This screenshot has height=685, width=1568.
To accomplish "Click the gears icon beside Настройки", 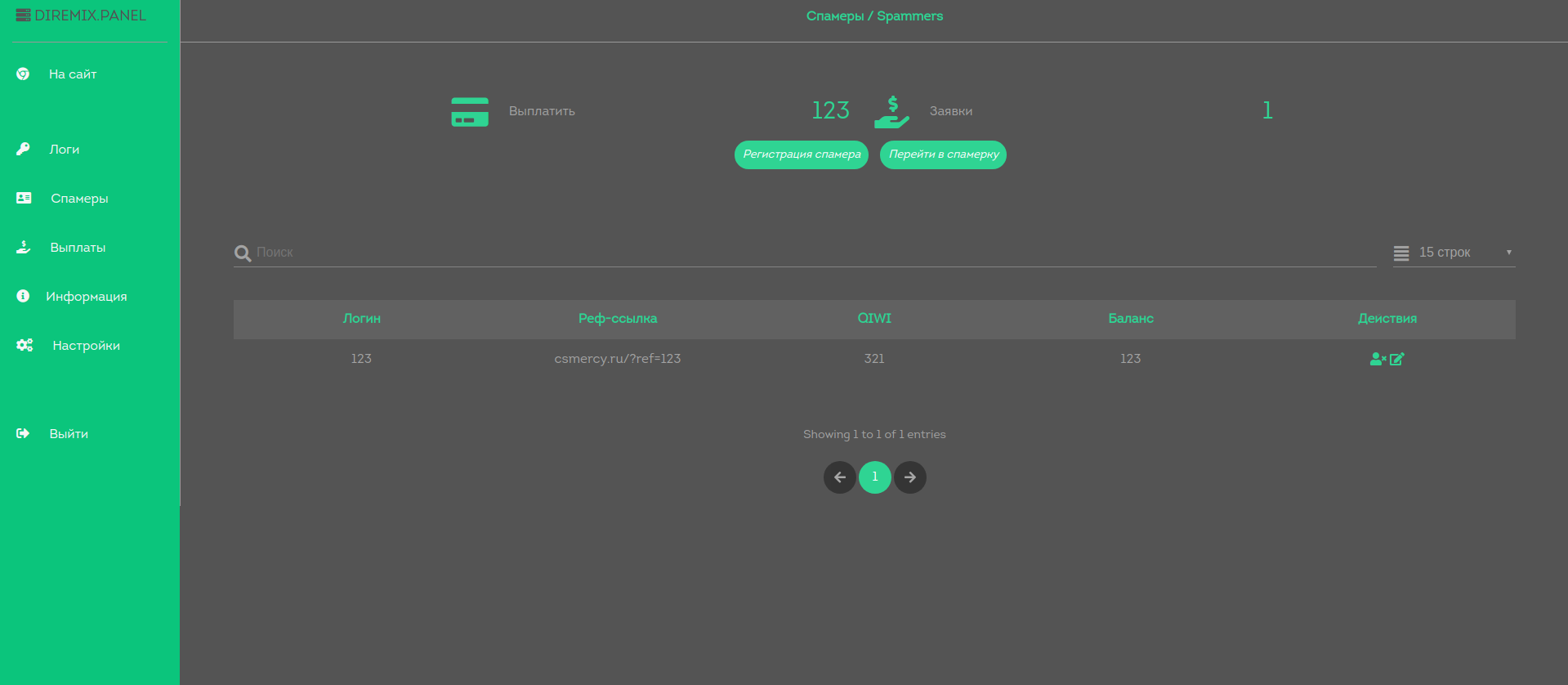I will pyautogui.click(x=25, y=345).
